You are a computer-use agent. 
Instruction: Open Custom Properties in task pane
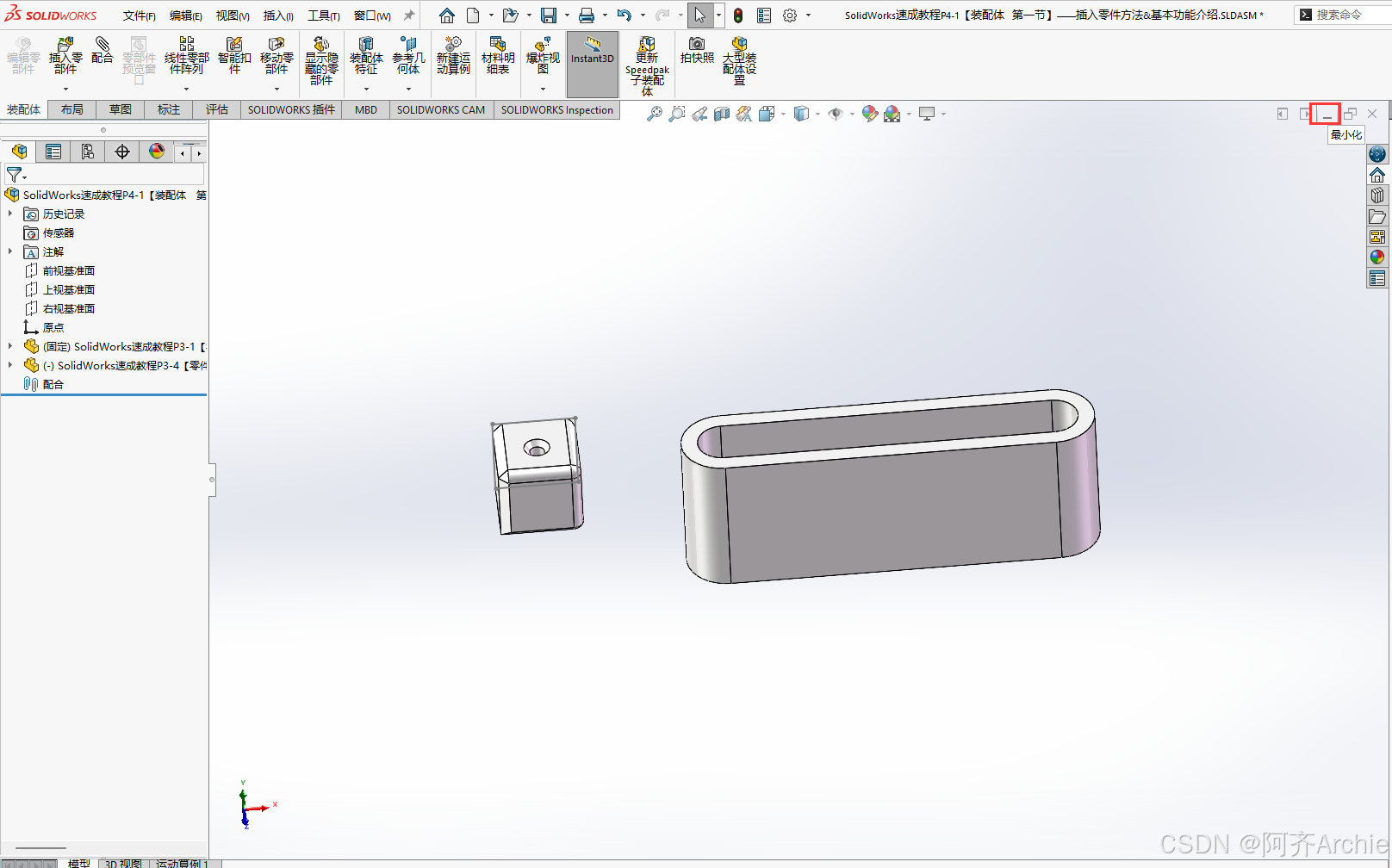click(x=1377, y=278)
